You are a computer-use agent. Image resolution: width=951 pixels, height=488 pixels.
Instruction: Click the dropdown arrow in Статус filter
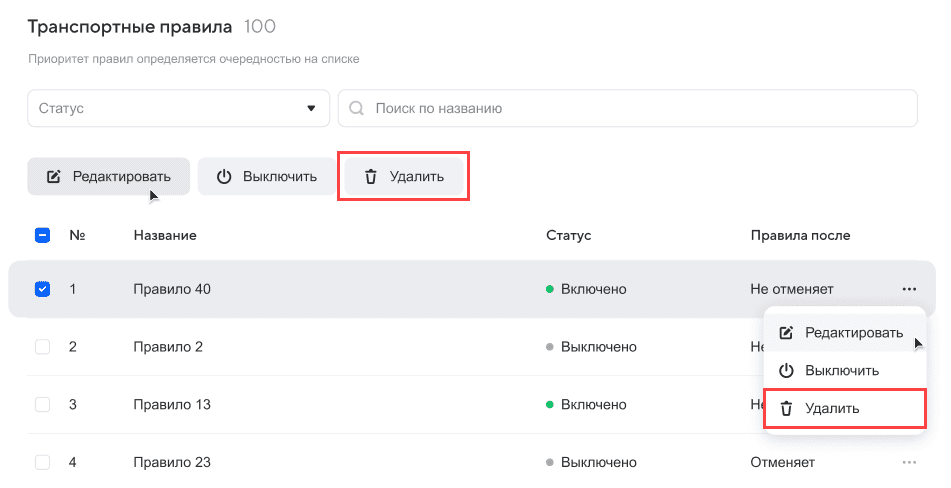[311, 109]
